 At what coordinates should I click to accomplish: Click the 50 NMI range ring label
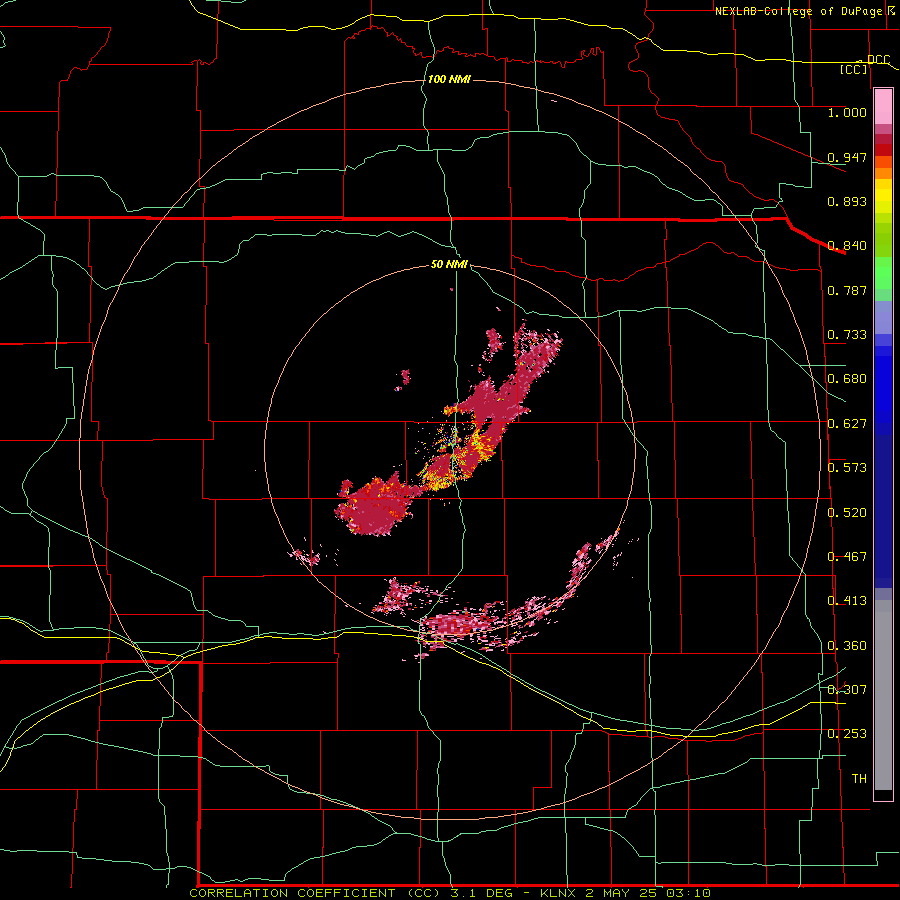pos(449,264)
